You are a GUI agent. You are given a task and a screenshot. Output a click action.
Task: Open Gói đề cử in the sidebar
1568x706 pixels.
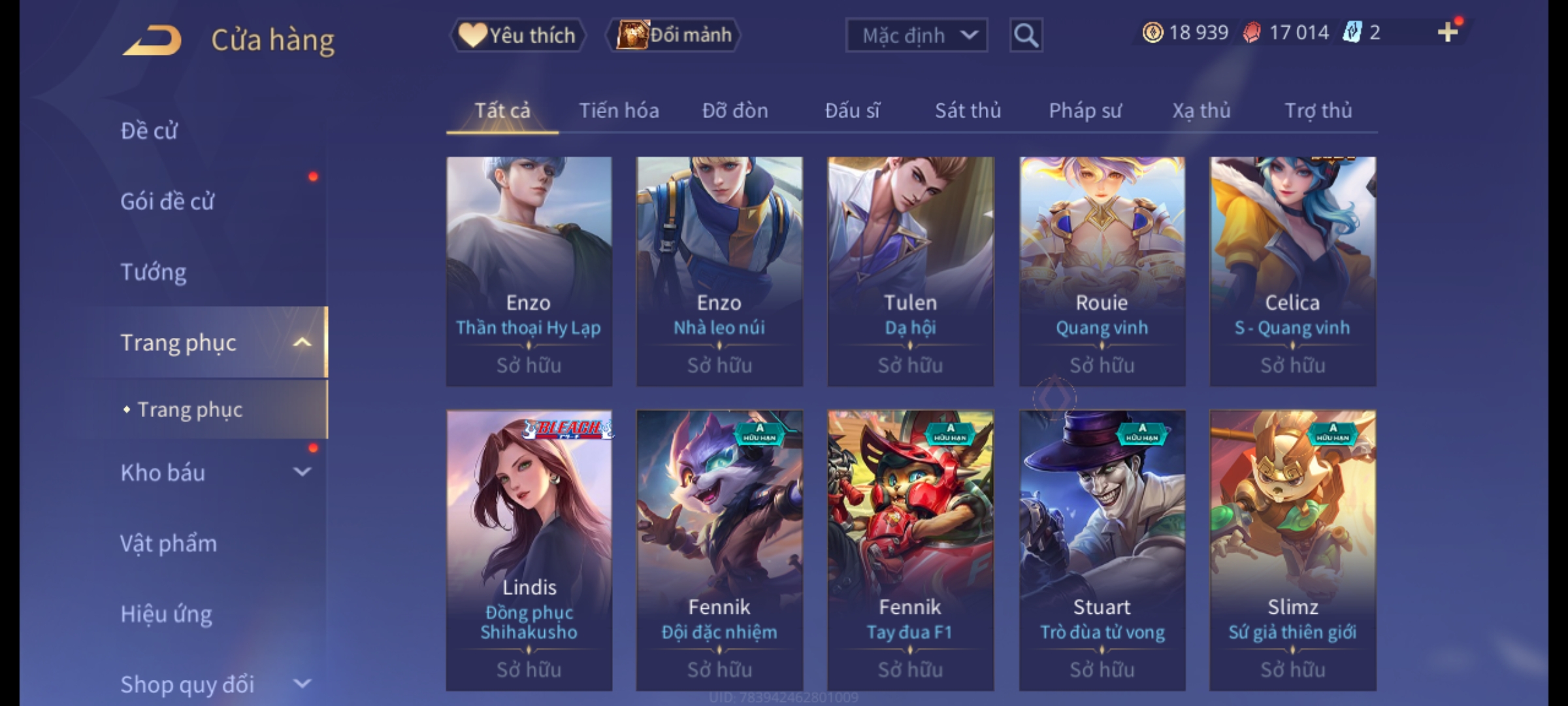167,201
